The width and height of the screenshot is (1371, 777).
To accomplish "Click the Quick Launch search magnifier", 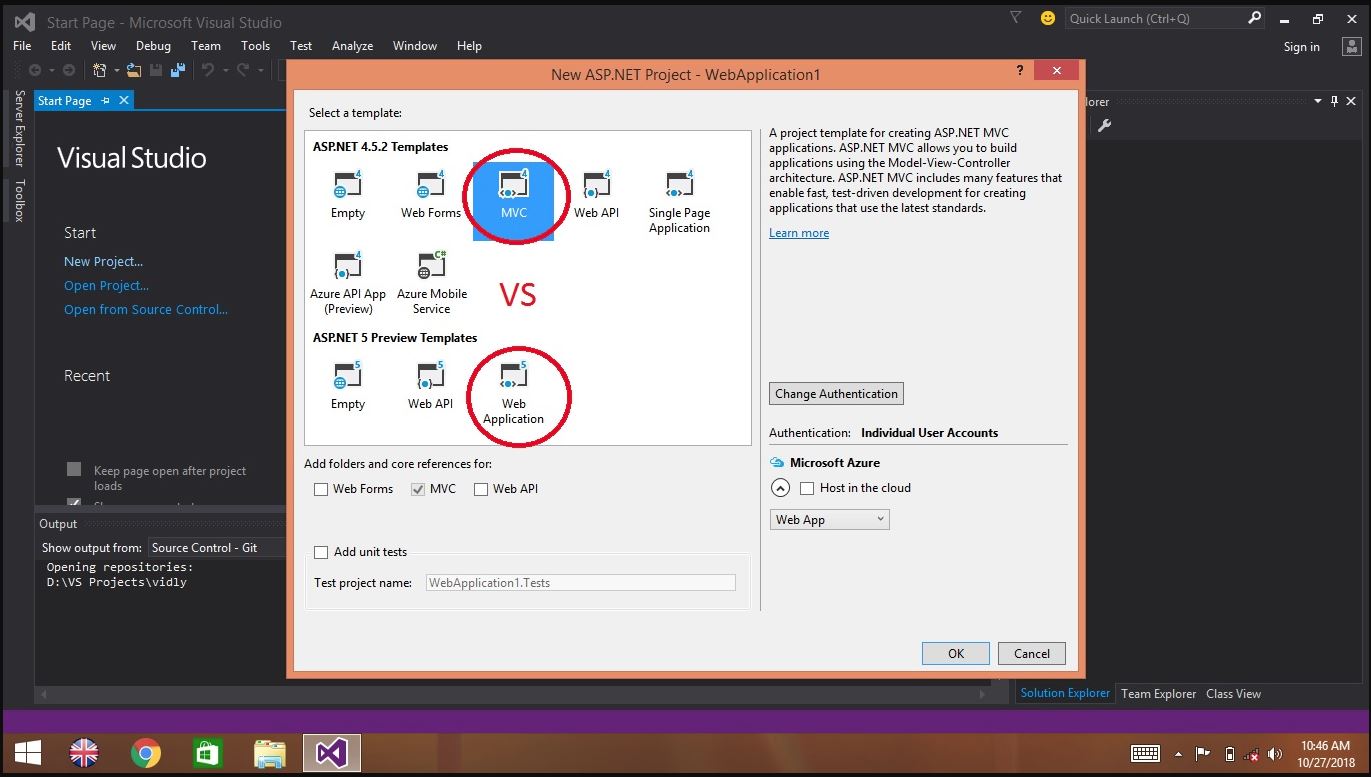I will (1255, 18).
